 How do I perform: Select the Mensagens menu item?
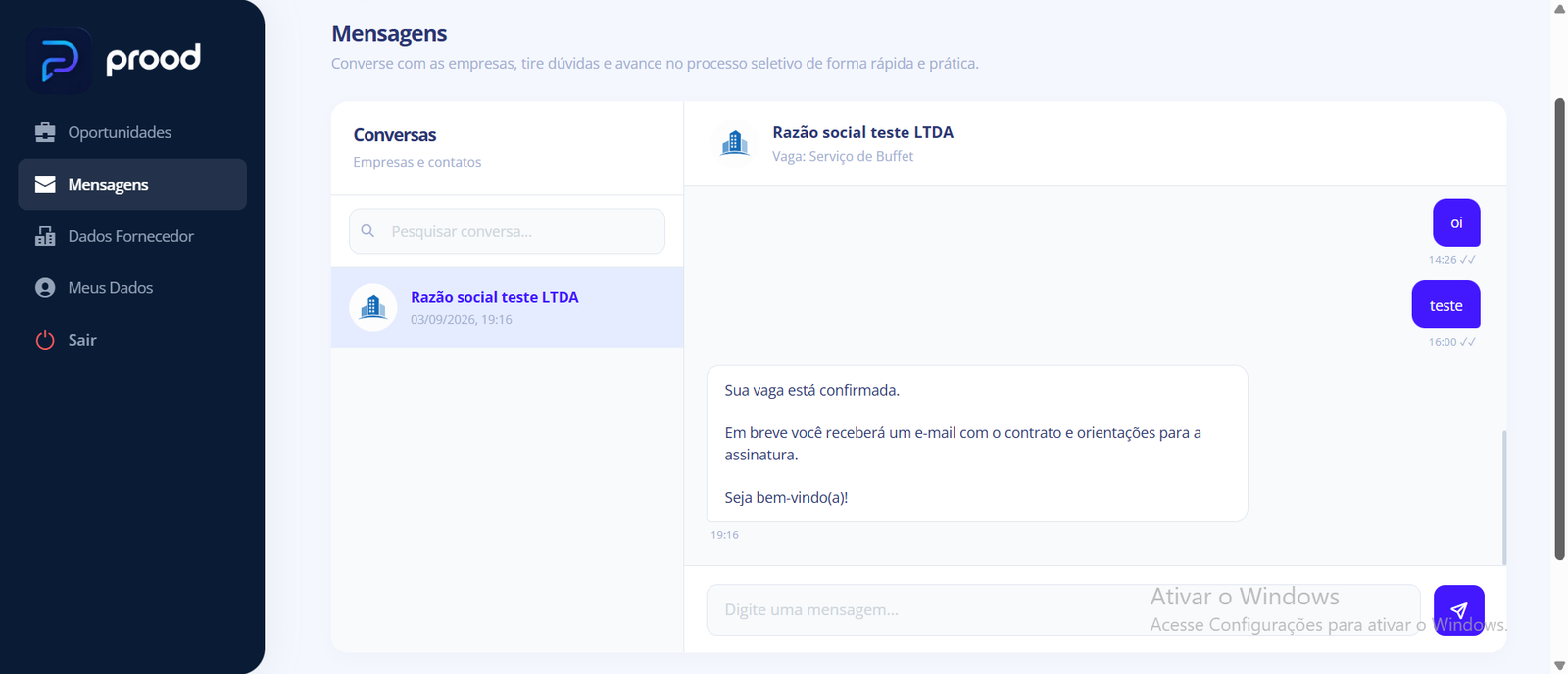(132, 184)
